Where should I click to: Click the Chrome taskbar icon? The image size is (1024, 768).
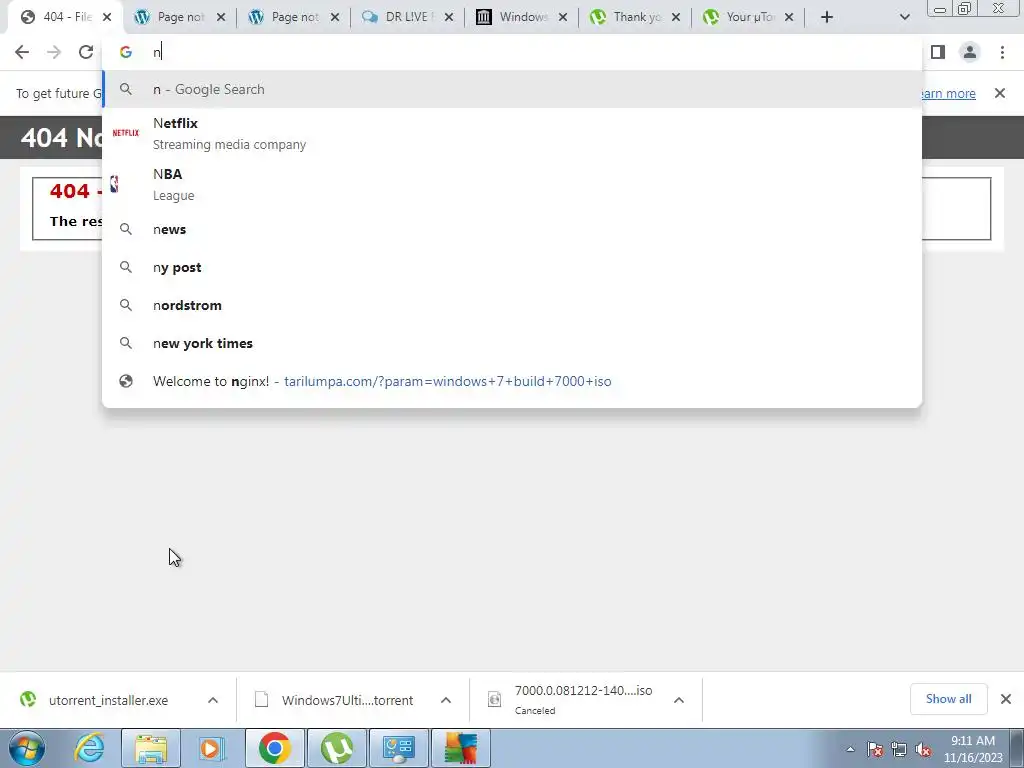point(274,748)
